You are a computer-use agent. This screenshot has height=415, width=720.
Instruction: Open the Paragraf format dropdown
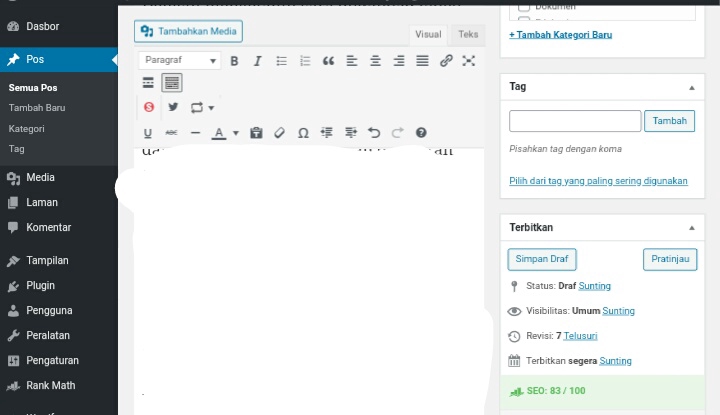pos(180,60)
